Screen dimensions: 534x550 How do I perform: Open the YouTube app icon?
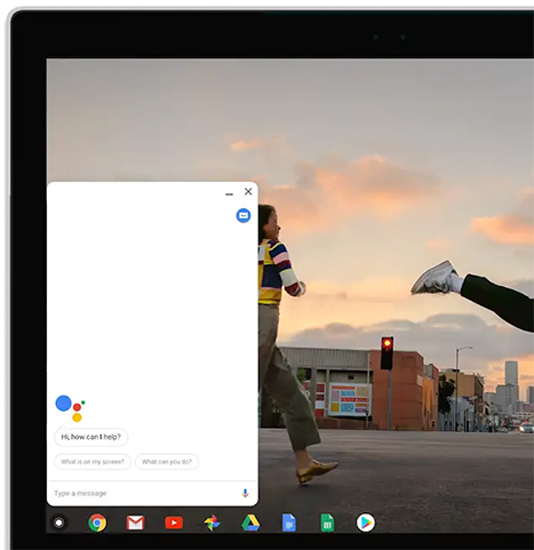[x=174, y=523]
